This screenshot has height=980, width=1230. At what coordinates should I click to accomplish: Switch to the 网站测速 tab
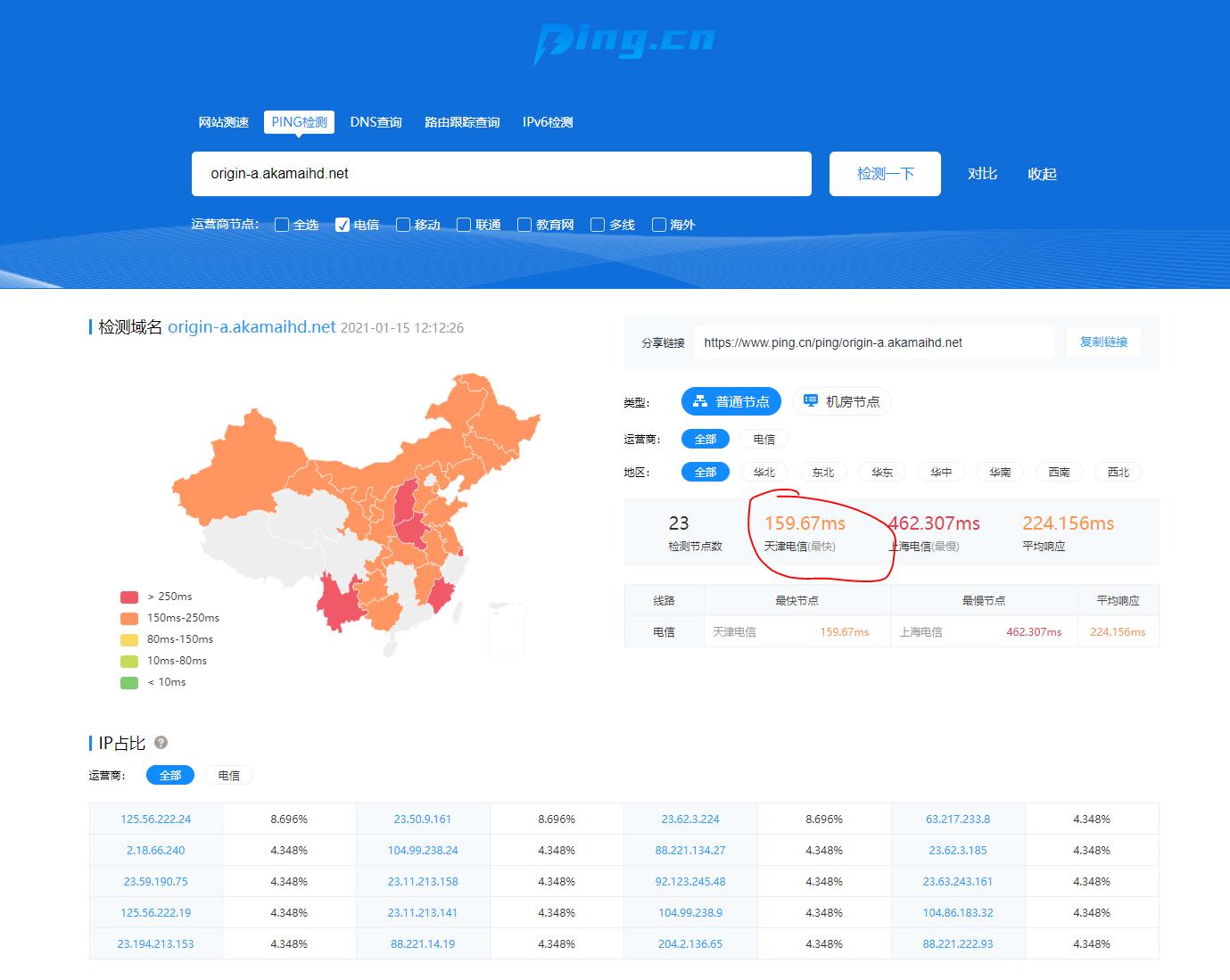[223, 122]
